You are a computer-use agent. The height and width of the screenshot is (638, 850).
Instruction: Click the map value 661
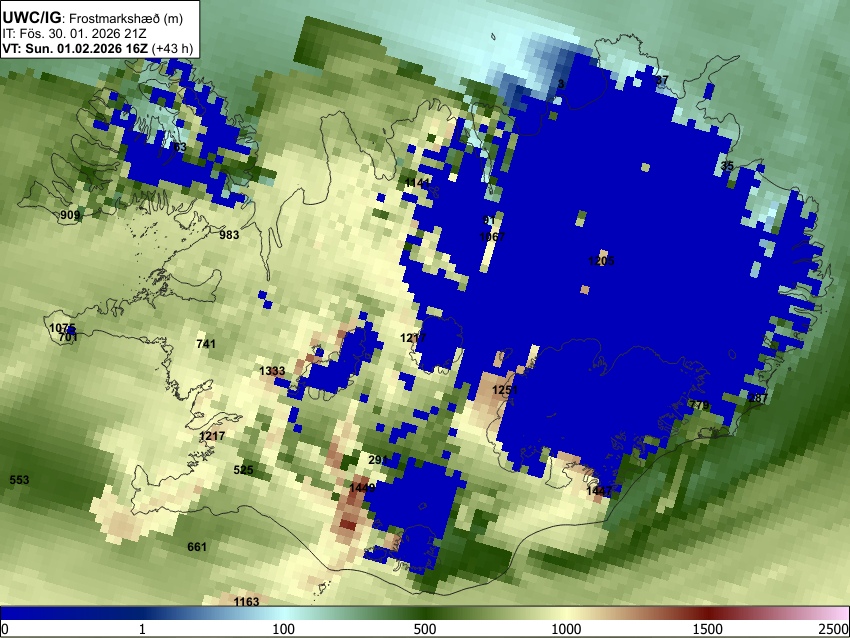point(197,546)
